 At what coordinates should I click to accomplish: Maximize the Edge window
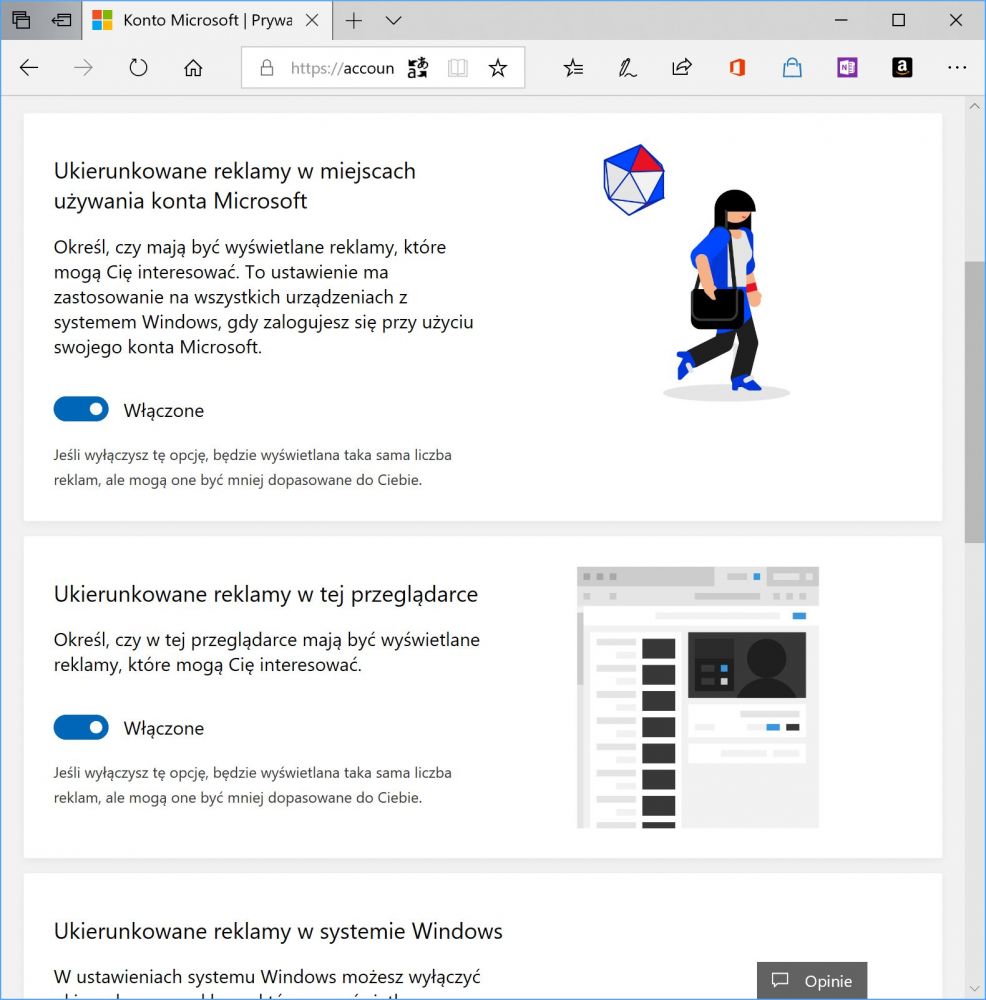(899, 20)
